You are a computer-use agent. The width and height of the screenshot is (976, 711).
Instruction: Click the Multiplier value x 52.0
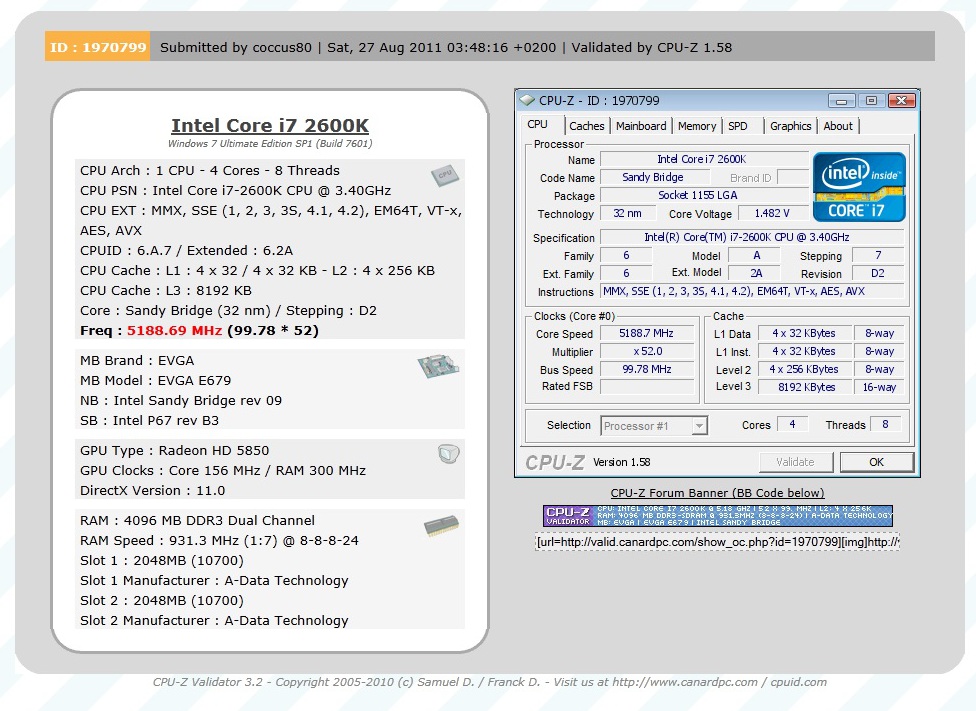(x=646, y=352)
